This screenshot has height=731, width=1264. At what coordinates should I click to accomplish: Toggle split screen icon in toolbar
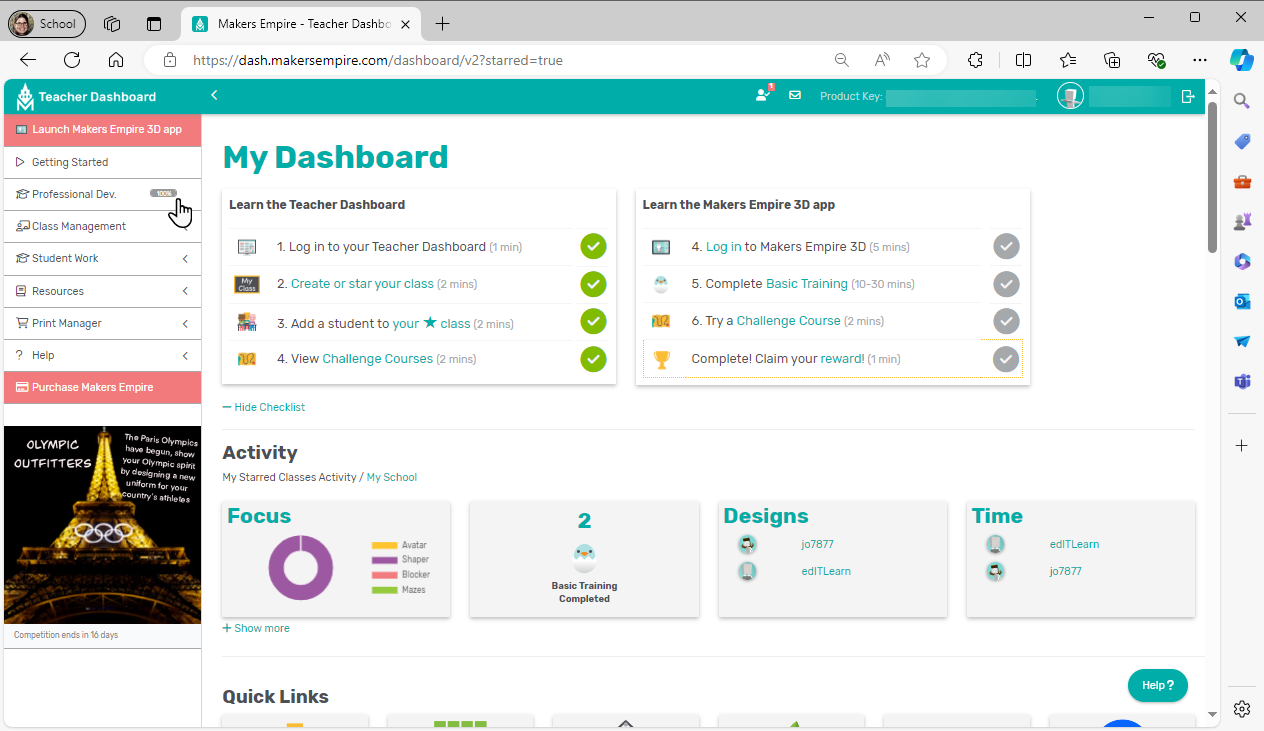(1023, 60)
